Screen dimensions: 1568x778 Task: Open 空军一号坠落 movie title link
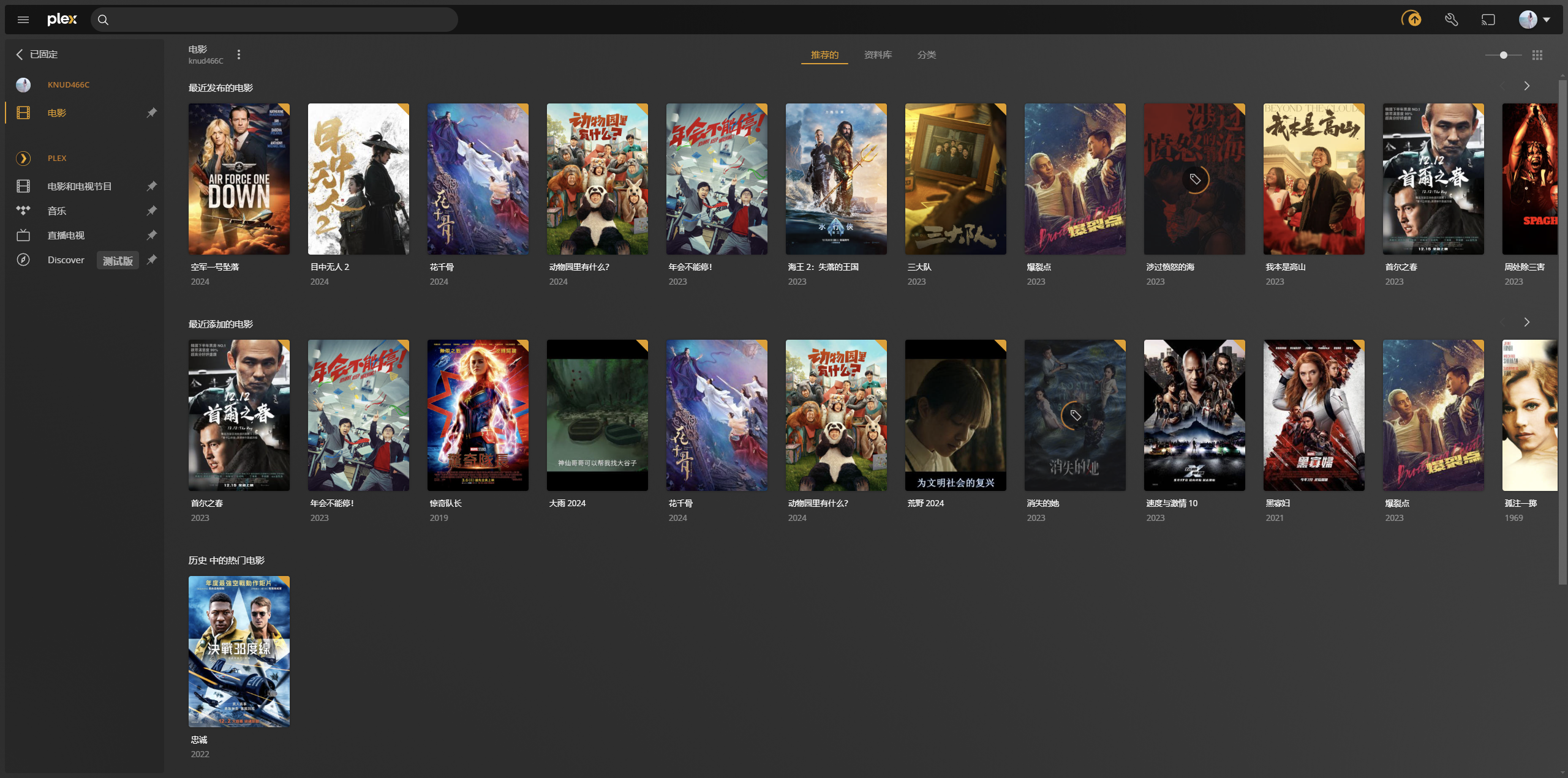(215, 267)
